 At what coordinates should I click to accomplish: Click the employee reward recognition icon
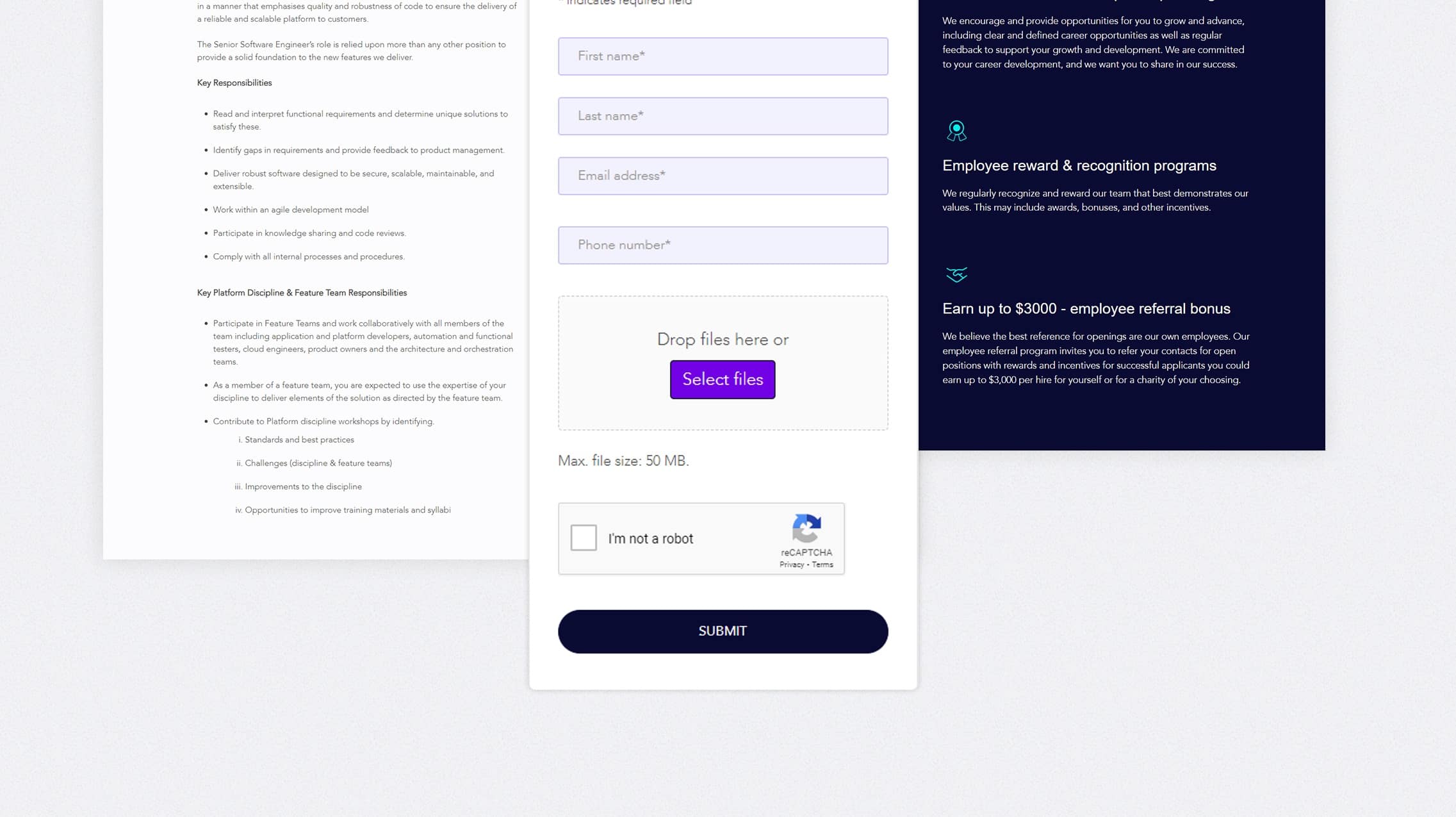click(956, 131)
